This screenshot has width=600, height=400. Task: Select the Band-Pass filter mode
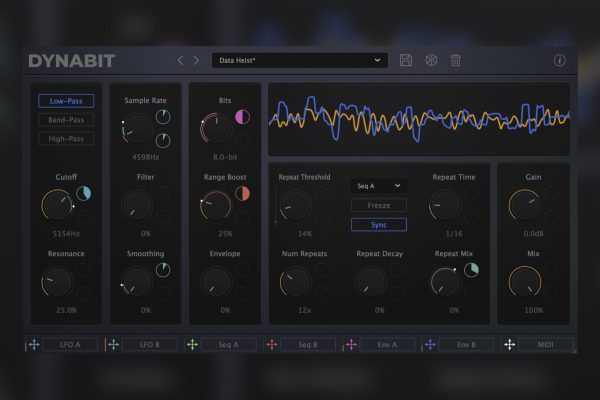66,120
